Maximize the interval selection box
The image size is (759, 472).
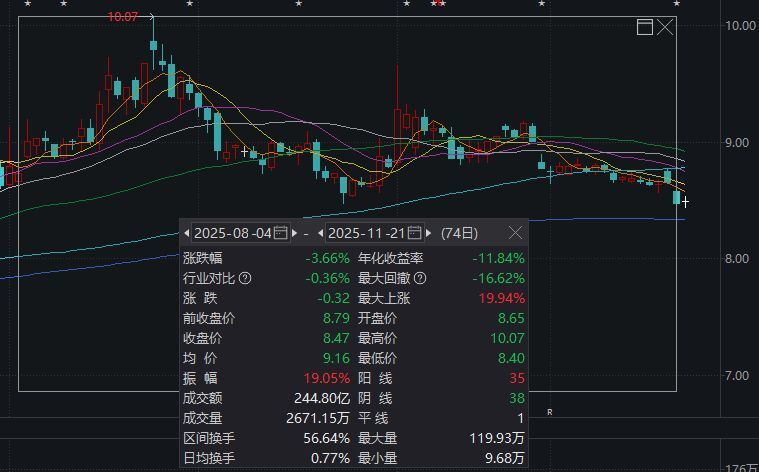point(645,27)
